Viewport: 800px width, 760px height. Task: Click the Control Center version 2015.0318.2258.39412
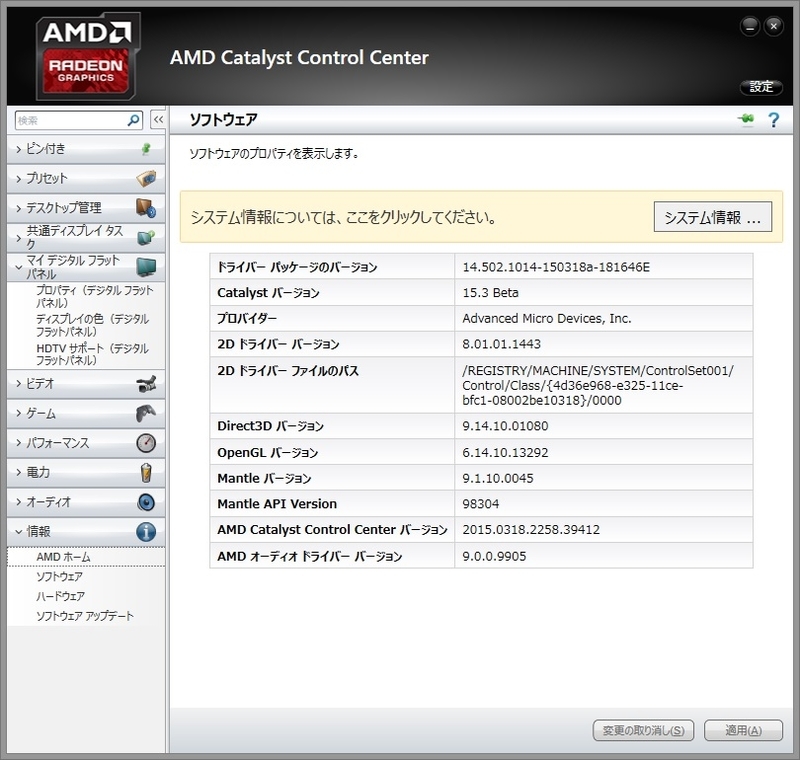pos(531,529)
